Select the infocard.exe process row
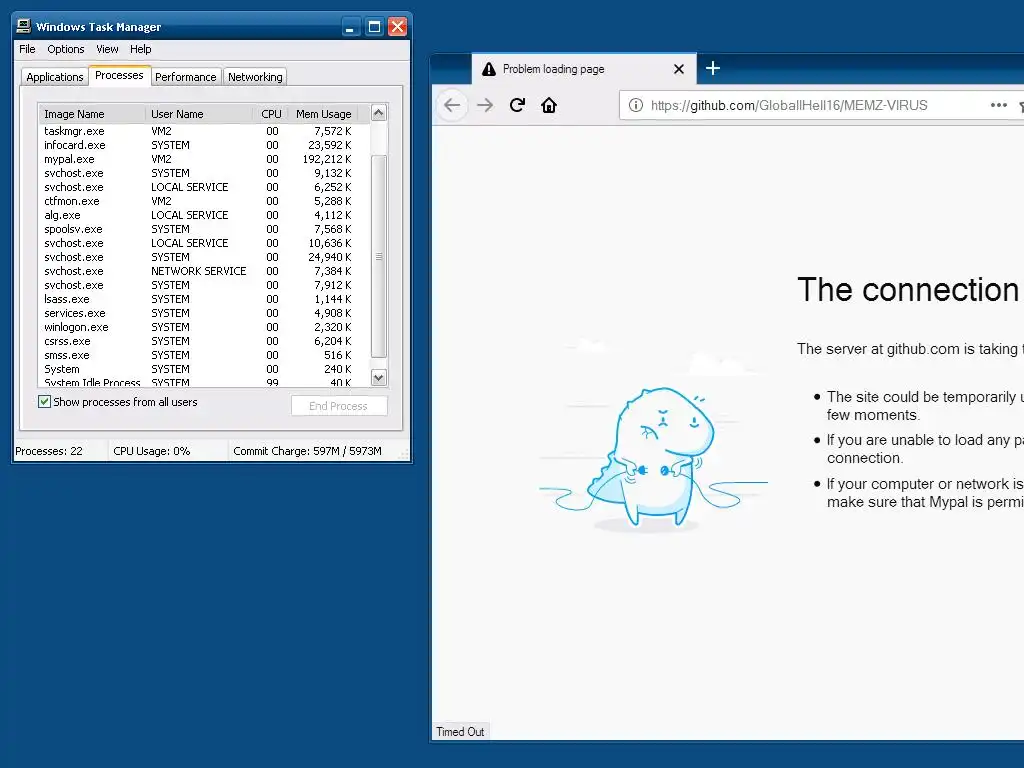 [204, 145]
